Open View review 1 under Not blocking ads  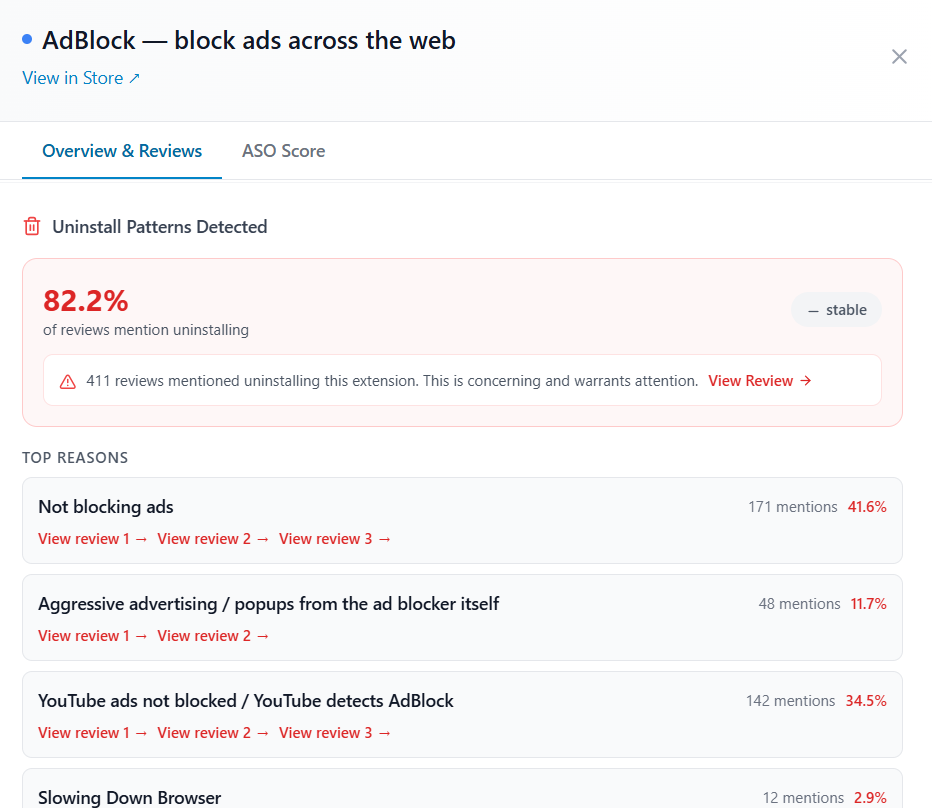(x=92, y=539)
